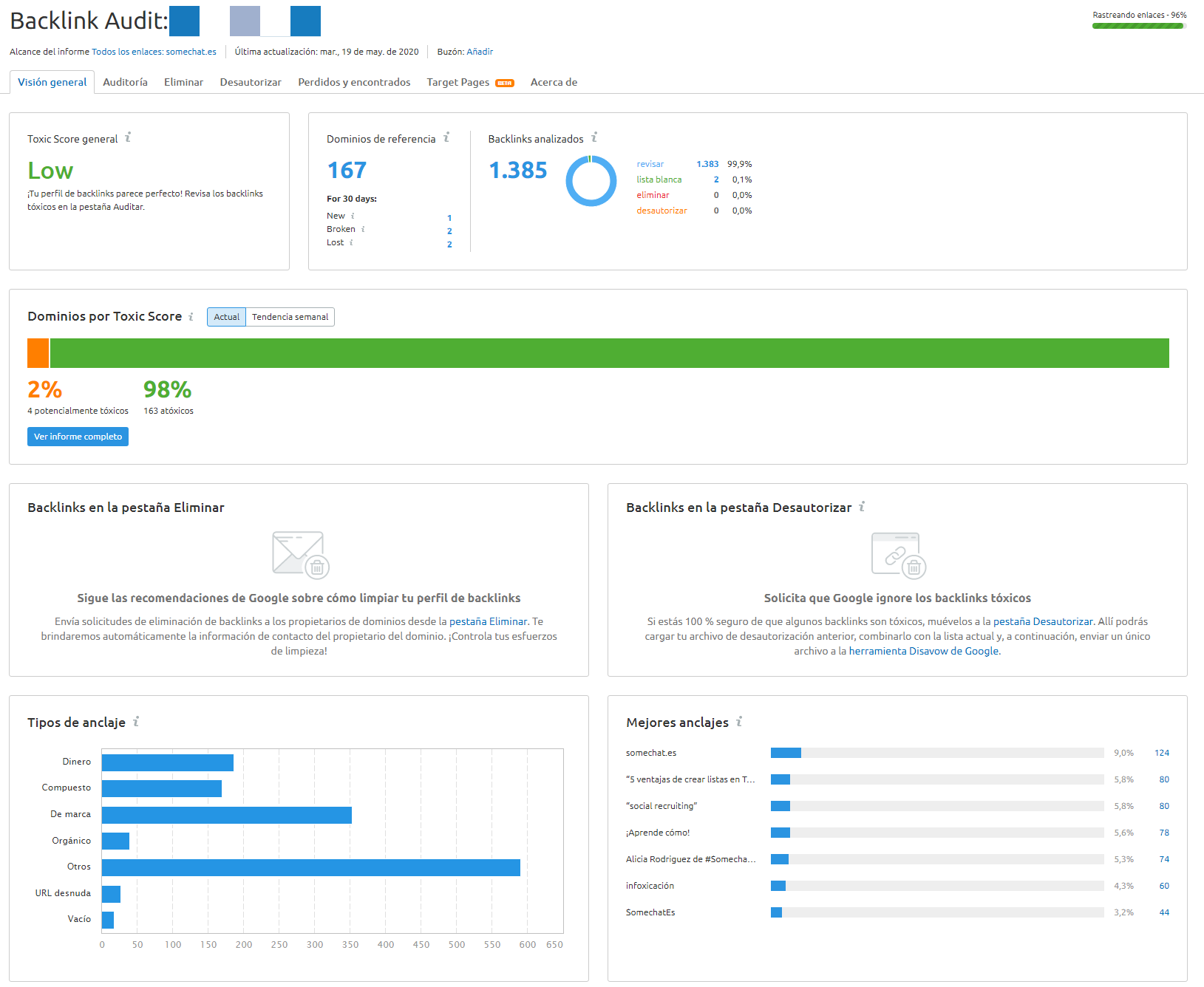Switch to the Eliminar tab
1204x987 pixels.
(184, 82)
